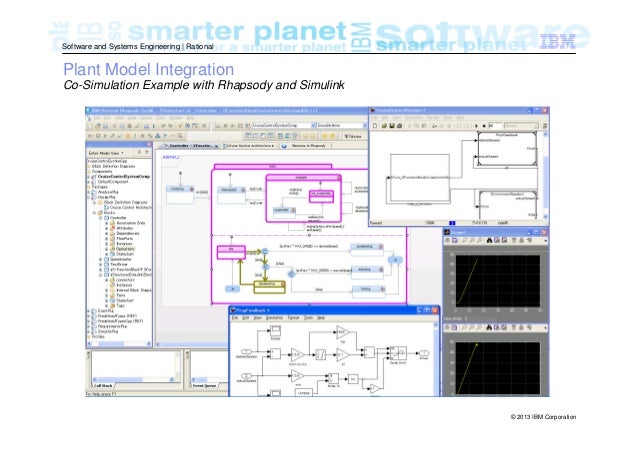This screenshot has width=638, height=451.
Task: Click vertical scrollbar in CruiseControlSystem window
Action: point(546,175)
